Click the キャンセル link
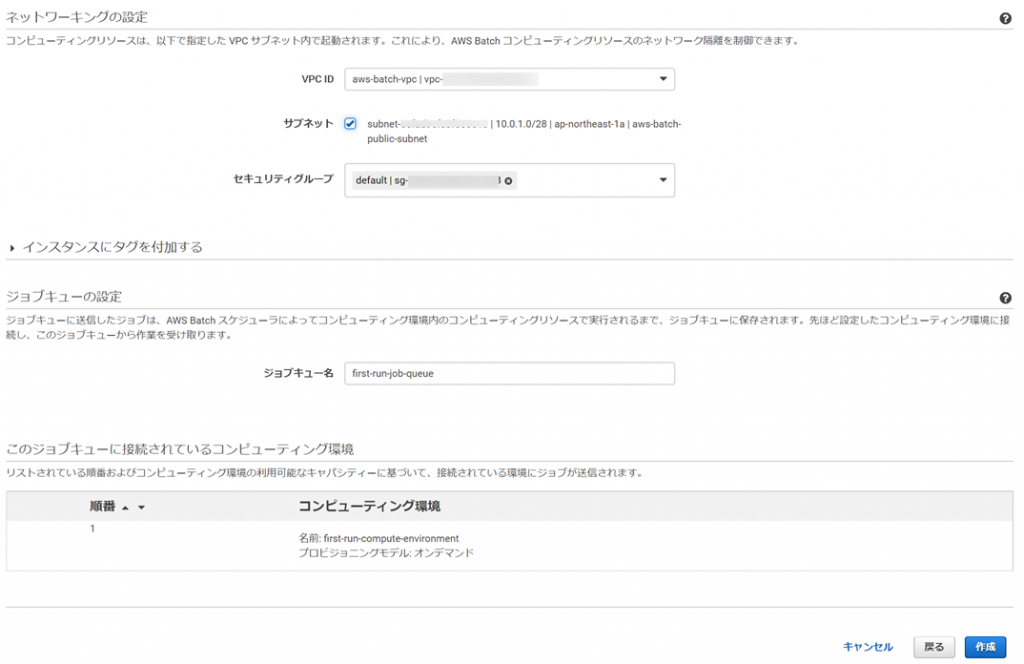 (868, 647)
